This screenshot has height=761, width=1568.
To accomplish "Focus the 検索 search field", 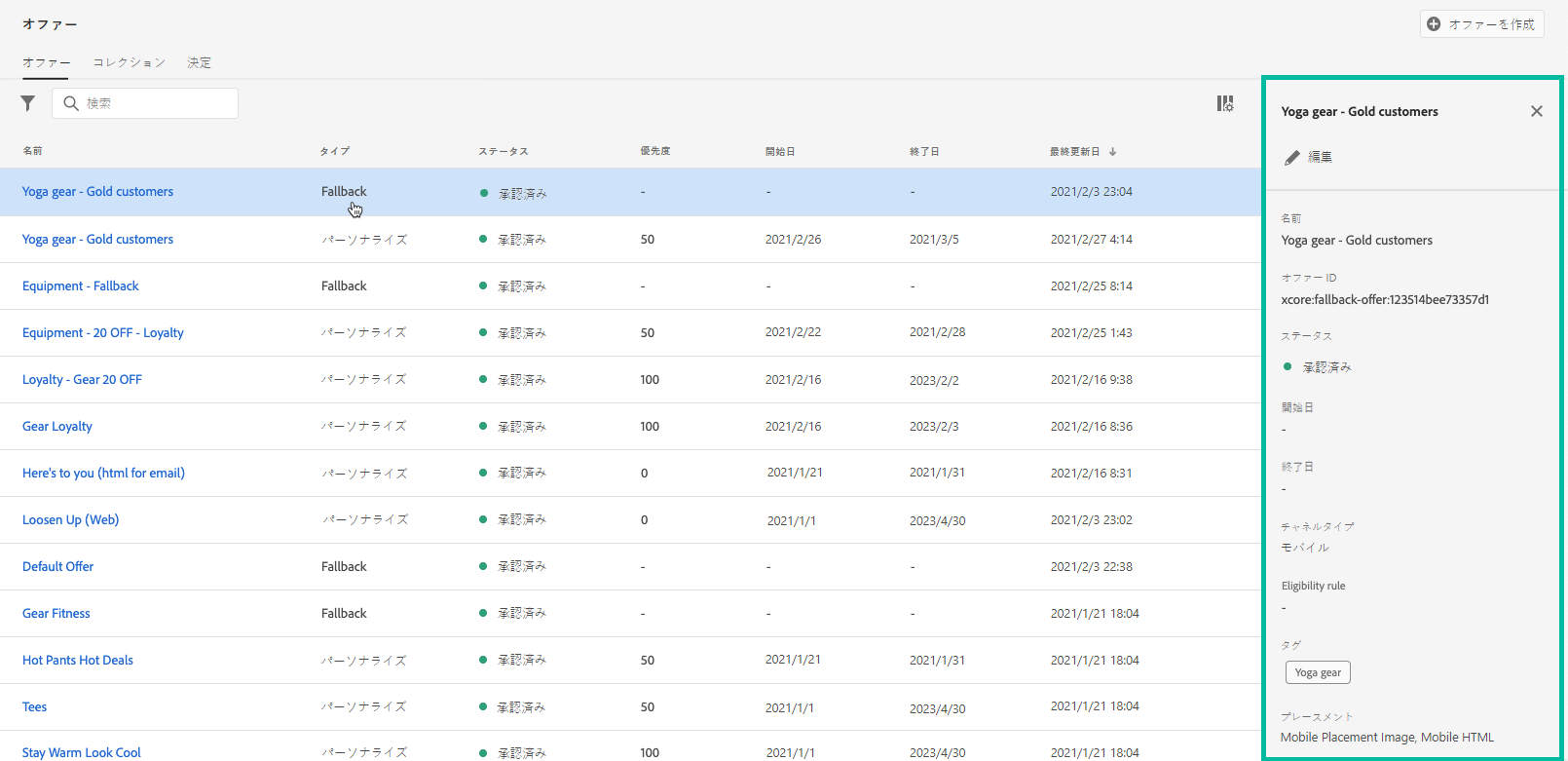I will click(145, 103).
